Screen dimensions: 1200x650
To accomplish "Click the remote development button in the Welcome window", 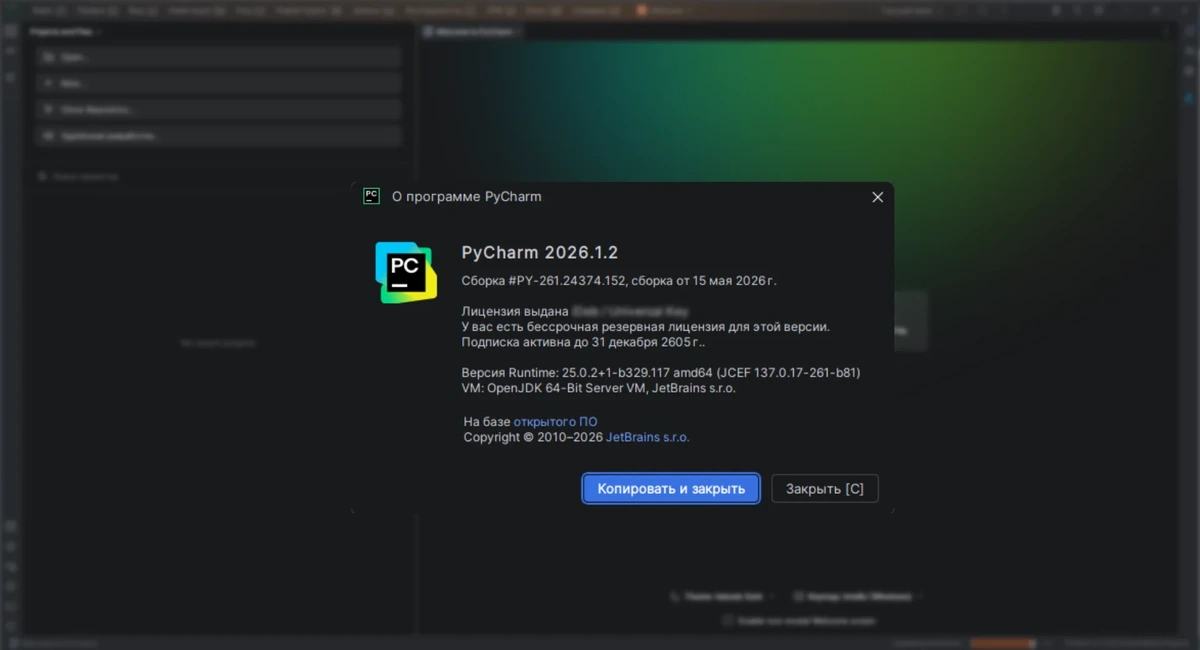I will pos(218,135).
